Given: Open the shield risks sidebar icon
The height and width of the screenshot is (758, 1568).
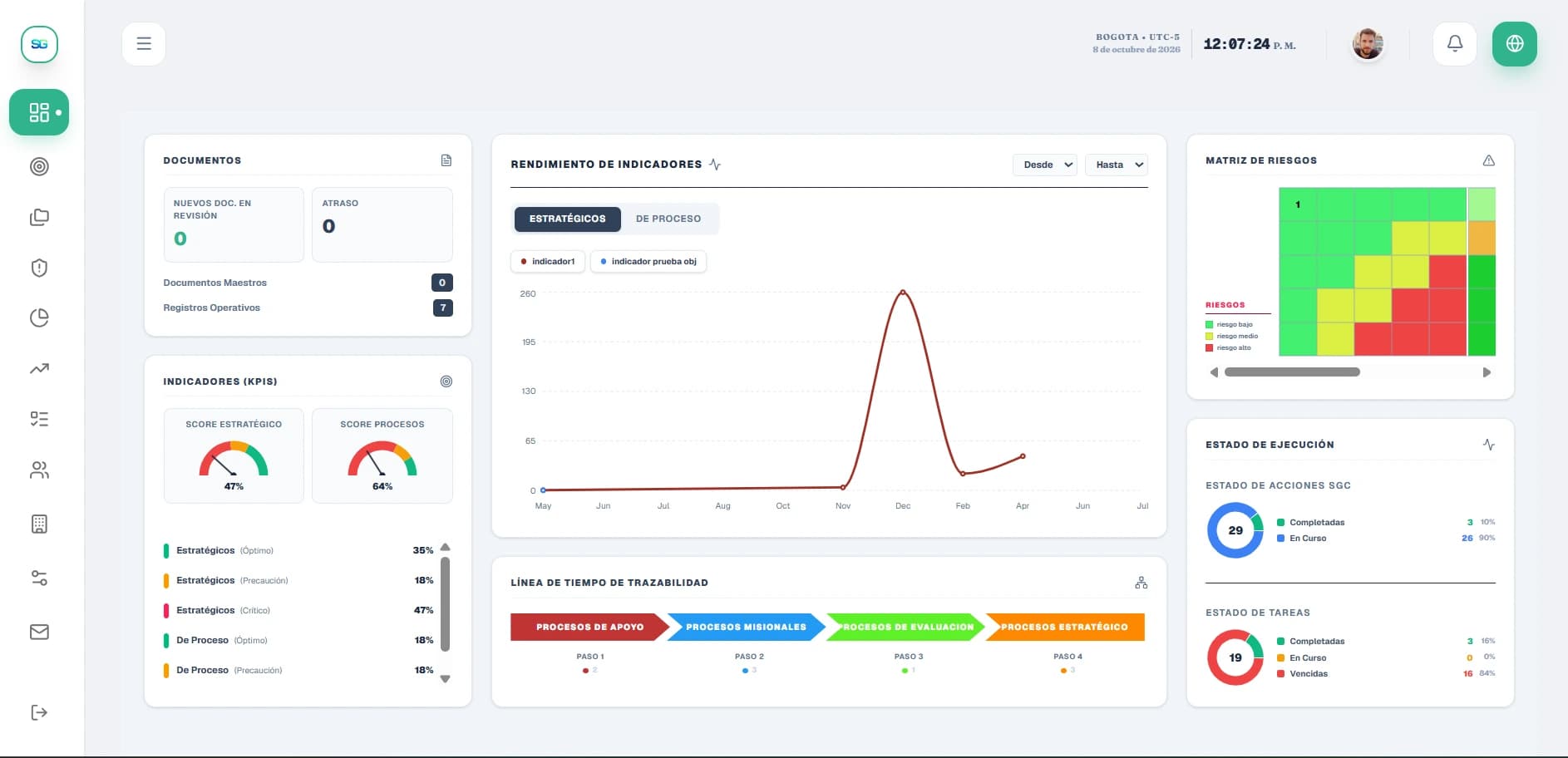Looking at the screenshot, I should click(39, 268).
